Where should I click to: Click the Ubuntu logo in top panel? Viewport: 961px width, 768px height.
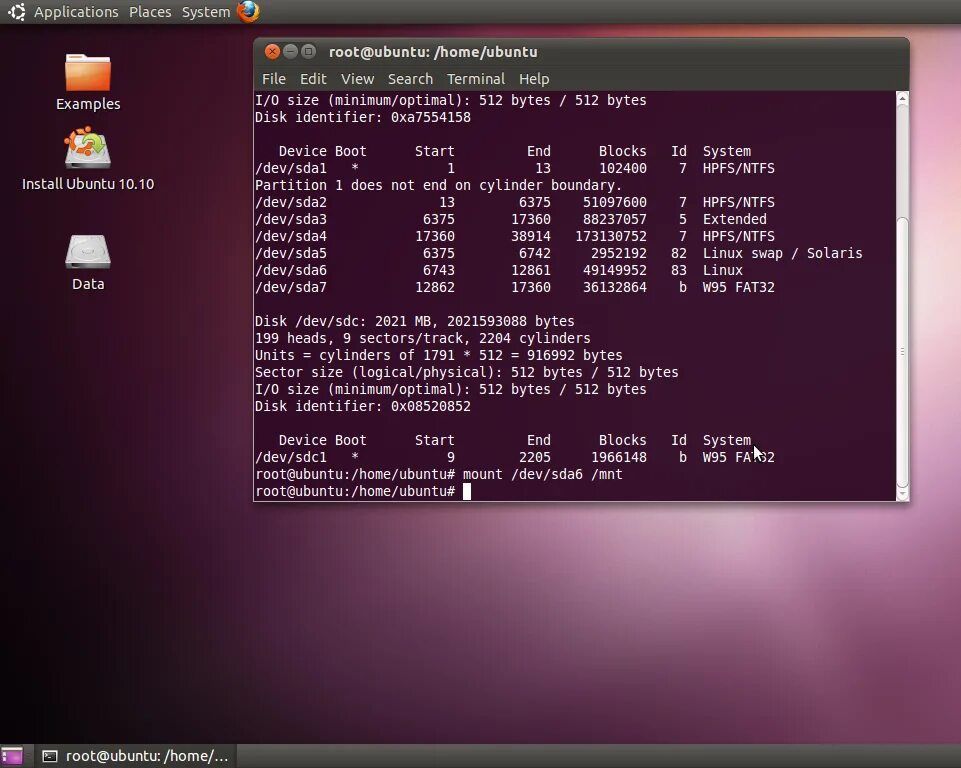tap(17, 12)
